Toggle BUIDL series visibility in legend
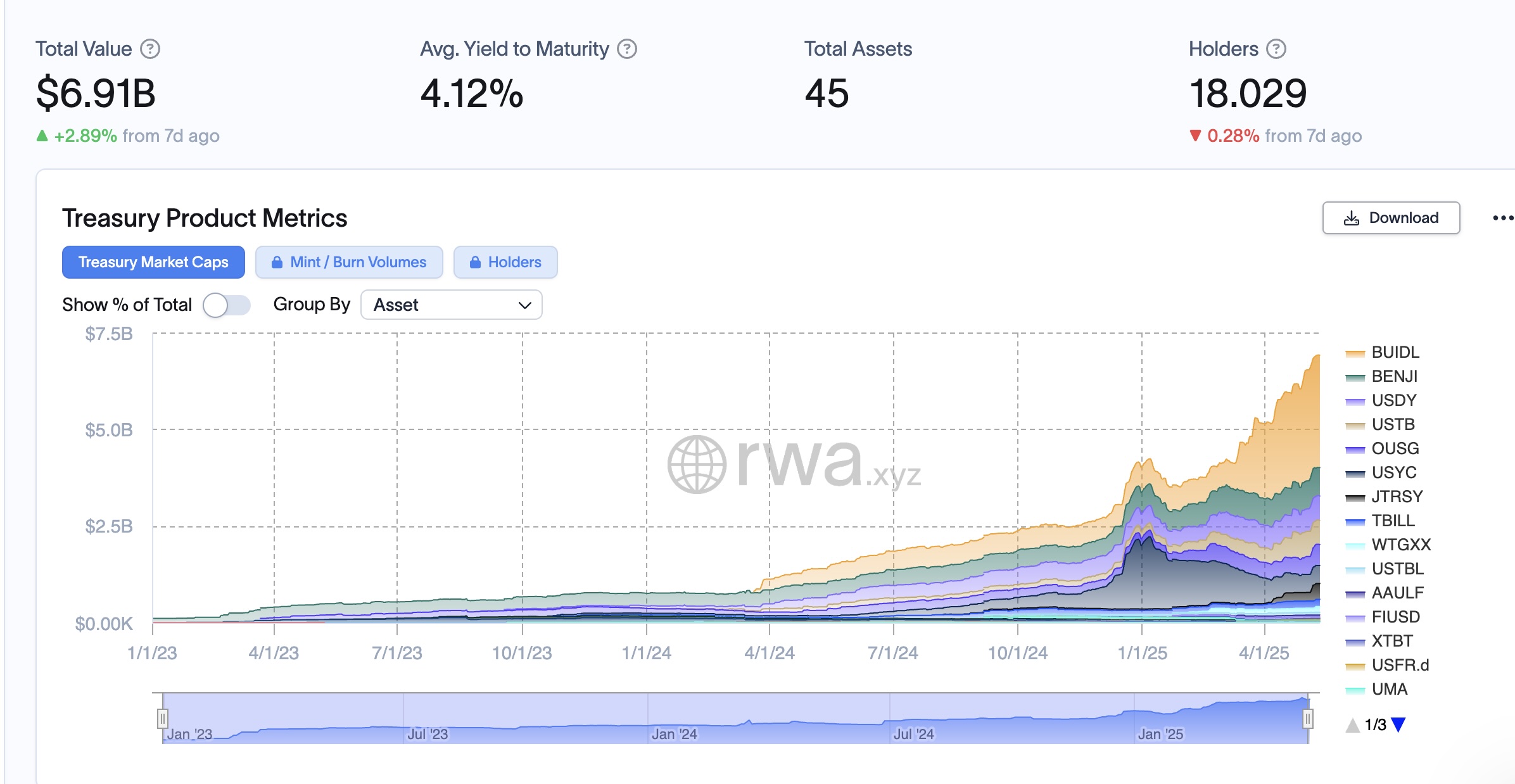This screenshot has height=784, width=1515. tap(1394, 352)
